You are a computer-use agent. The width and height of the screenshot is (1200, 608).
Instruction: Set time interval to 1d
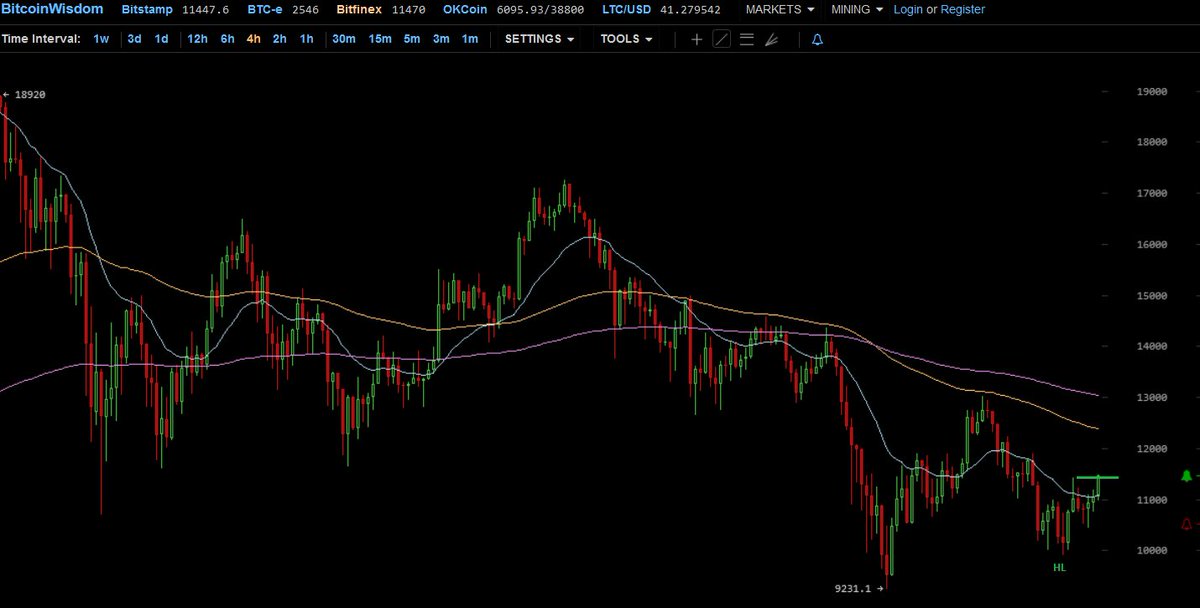click(161, 39)
